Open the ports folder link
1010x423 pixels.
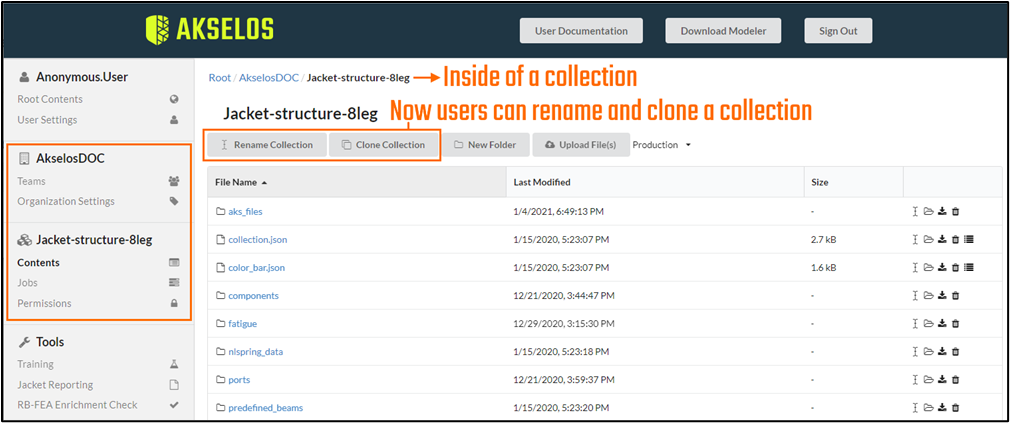239,379
